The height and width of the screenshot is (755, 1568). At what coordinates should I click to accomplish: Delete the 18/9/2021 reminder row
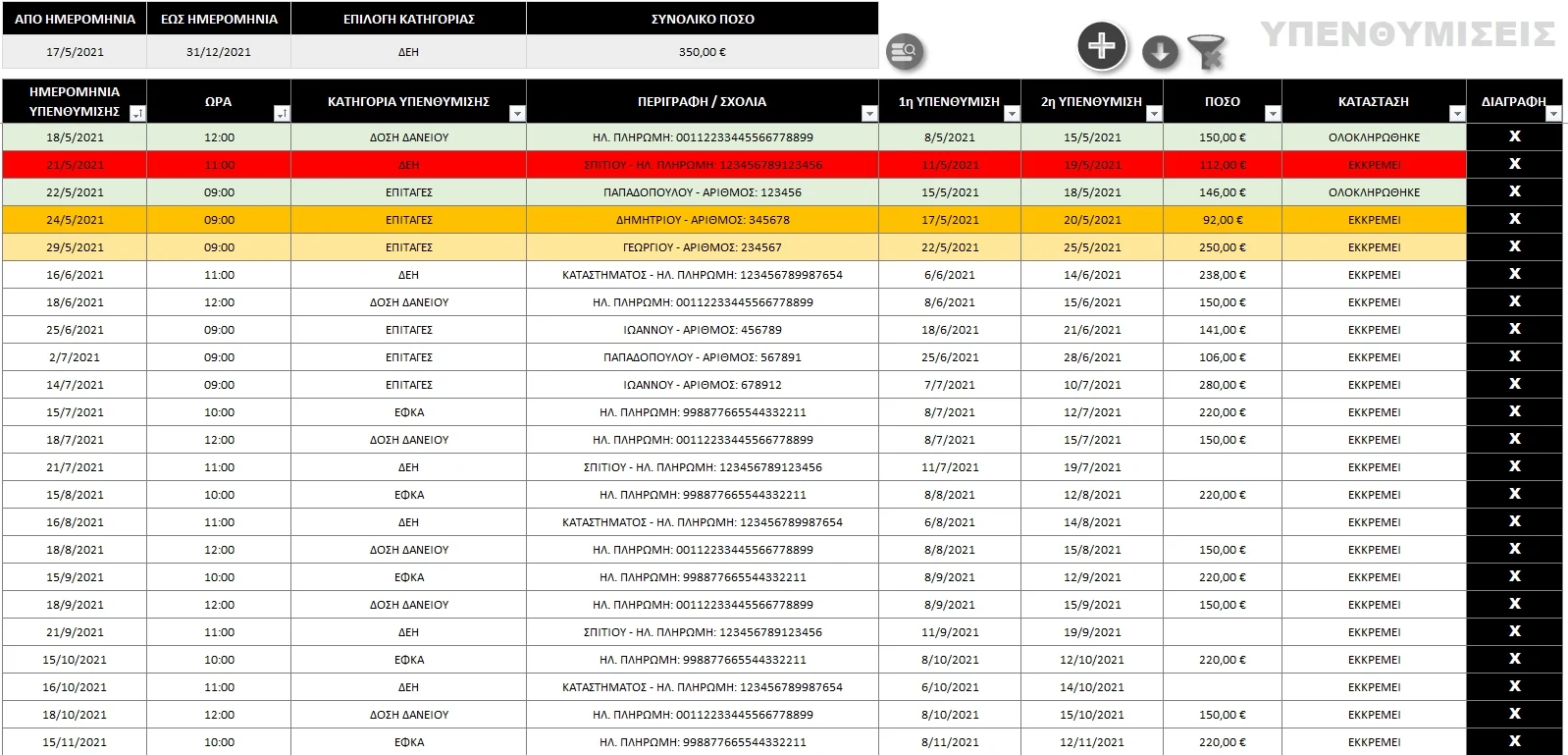tap(1514, 604)
